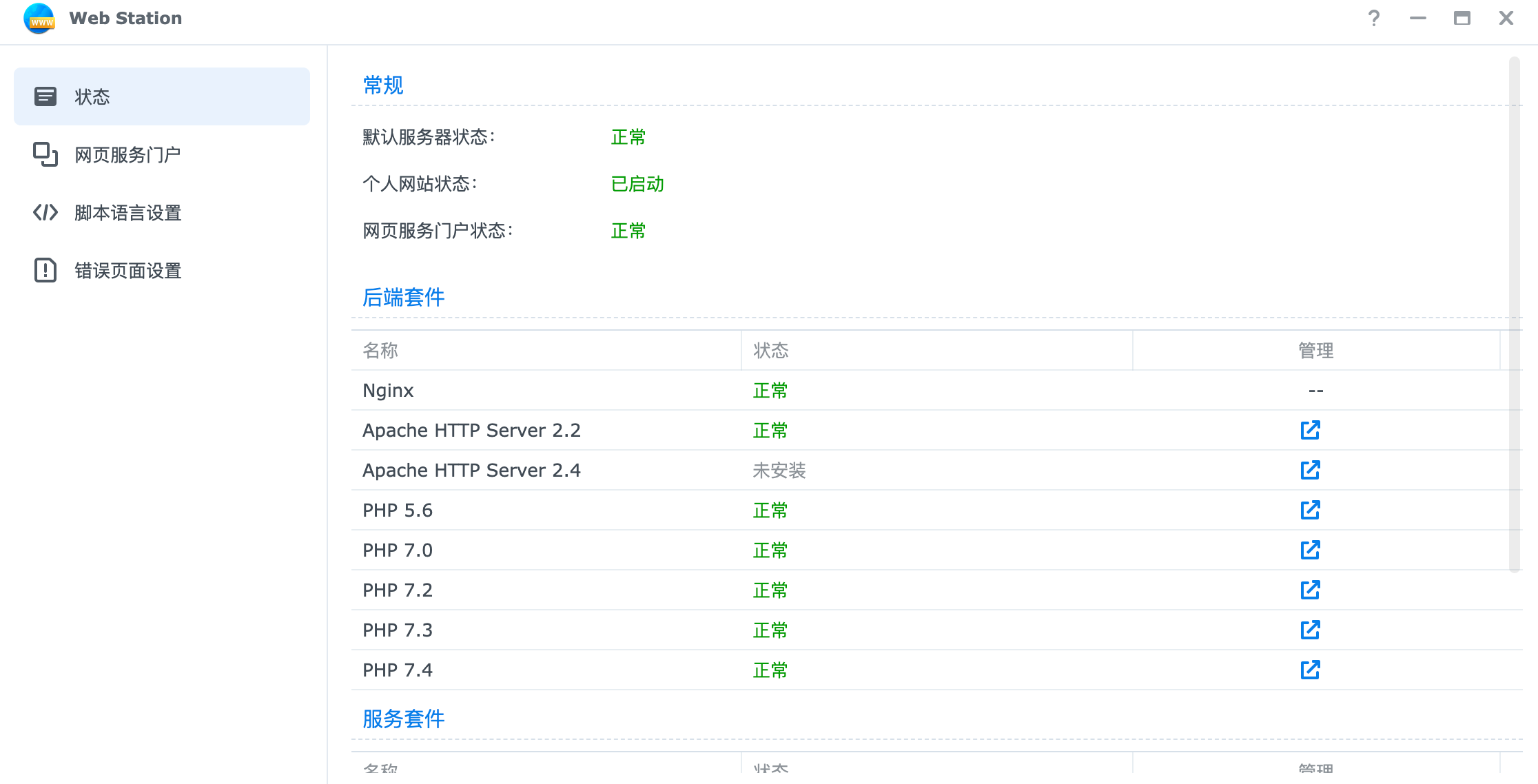Click the PHP 7.4 manage icon

1310,670
